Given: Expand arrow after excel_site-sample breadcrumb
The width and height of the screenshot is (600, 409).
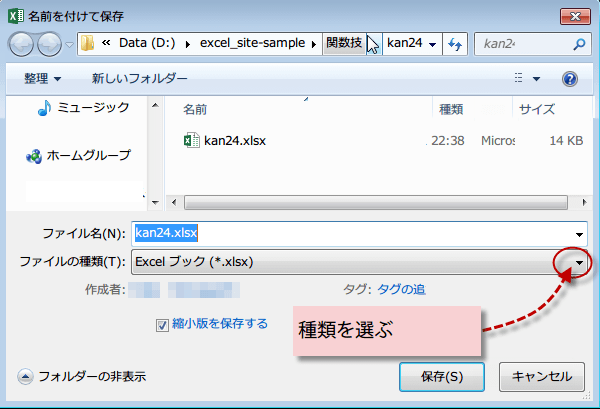Looking at the screenshot, I should pos(314,44).
